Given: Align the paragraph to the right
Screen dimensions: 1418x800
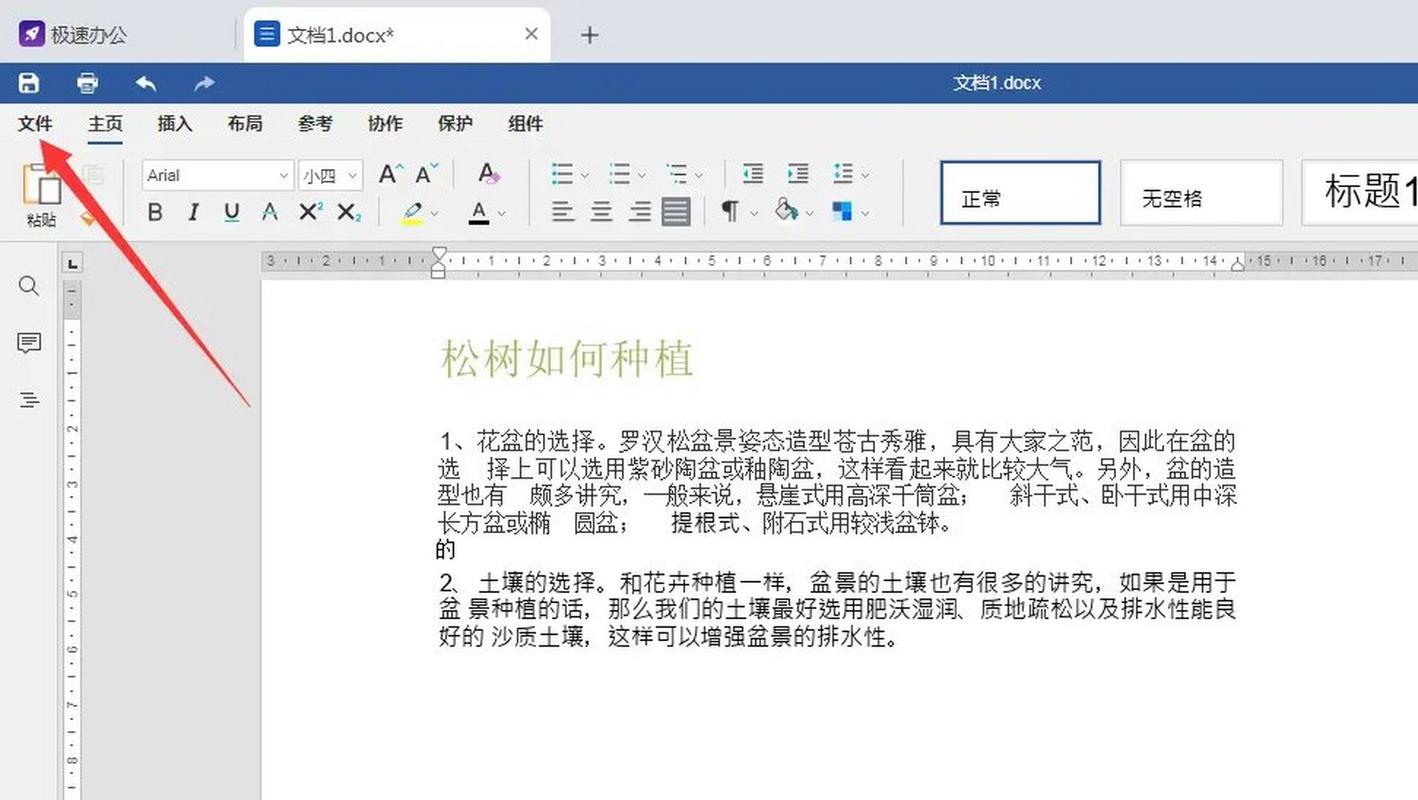Looking at the screenshot, I should pos(639,212).
